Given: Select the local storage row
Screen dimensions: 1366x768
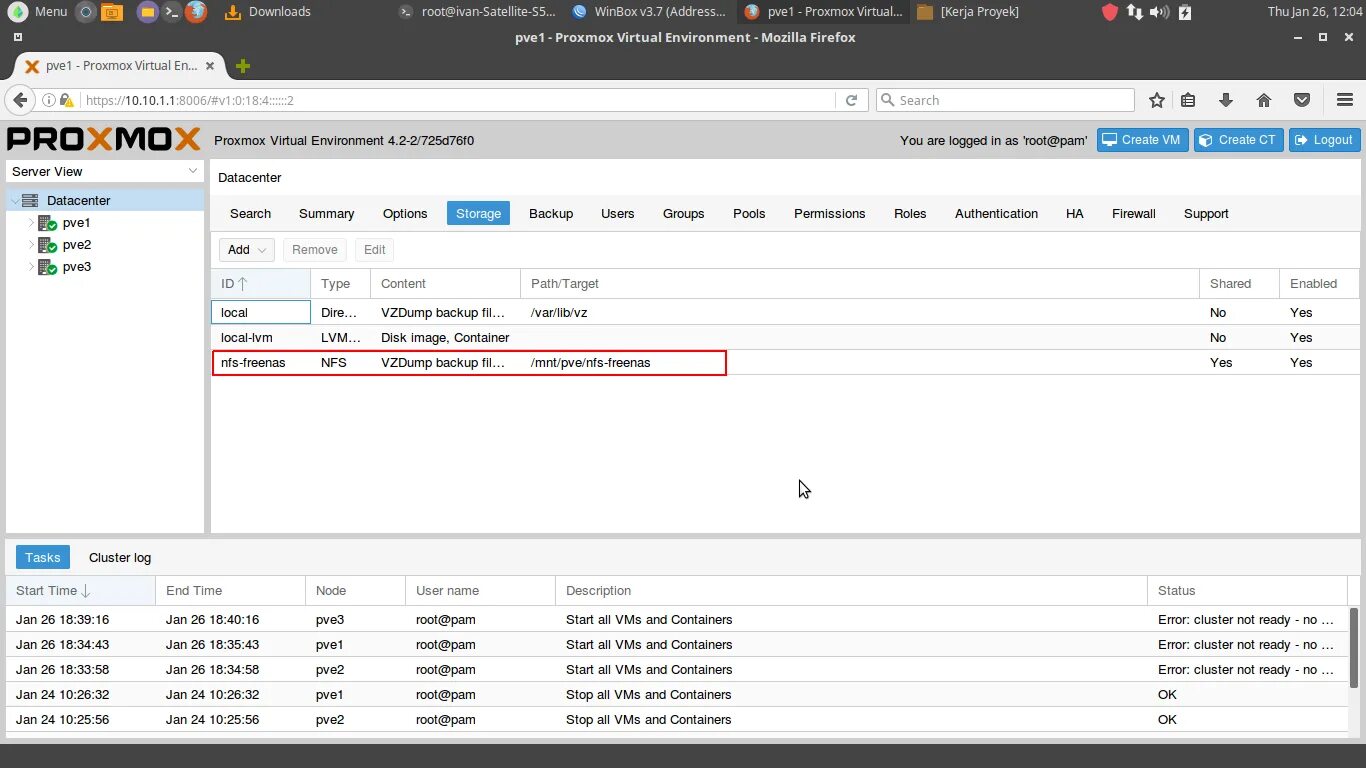Looking at the screenshot, I should coord(785,312).
